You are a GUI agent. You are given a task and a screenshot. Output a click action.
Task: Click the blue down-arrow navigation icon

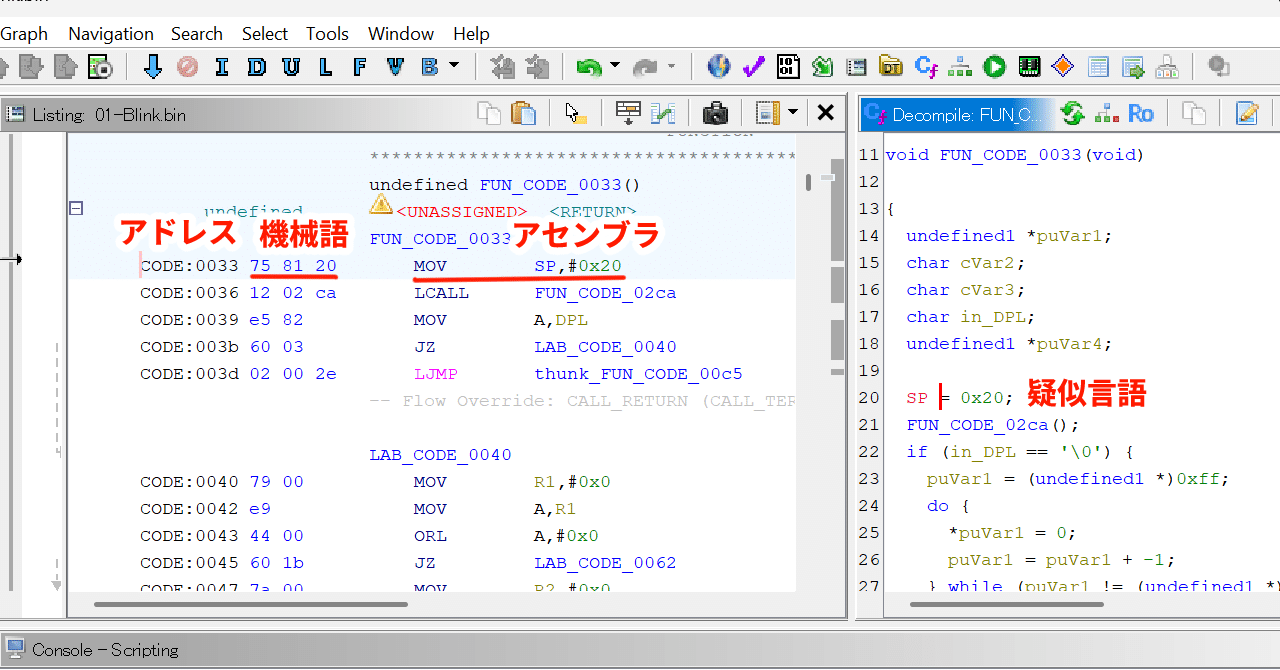click(x=153, y=67)
